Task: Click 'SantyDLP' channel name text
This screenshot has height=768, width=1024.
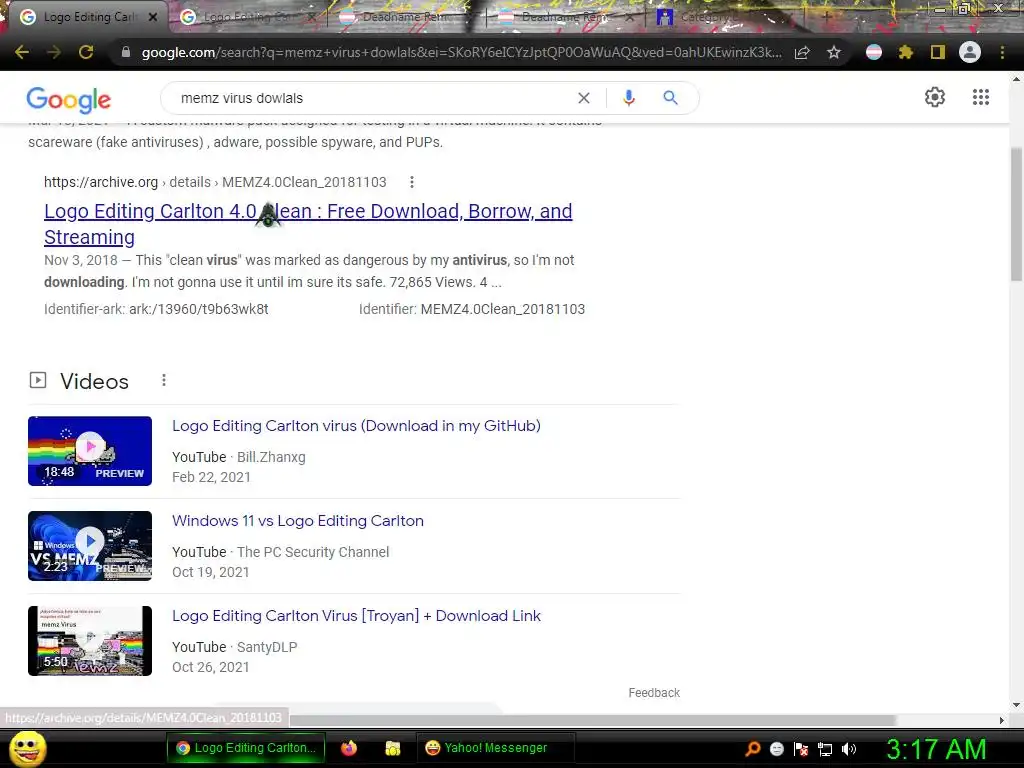Action: click(266, 647)
